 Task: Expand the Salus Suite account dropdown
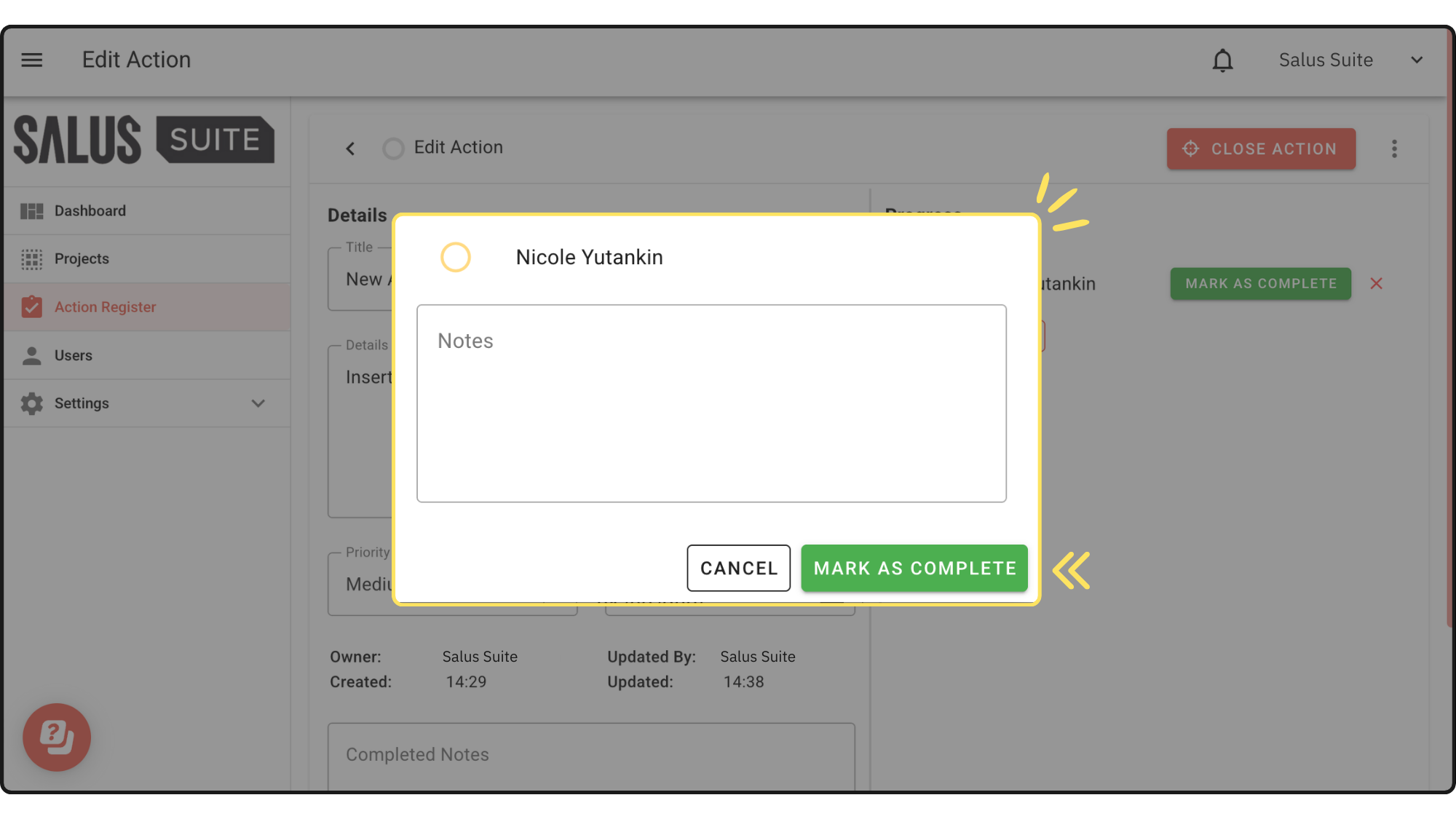click(1416, 60)
